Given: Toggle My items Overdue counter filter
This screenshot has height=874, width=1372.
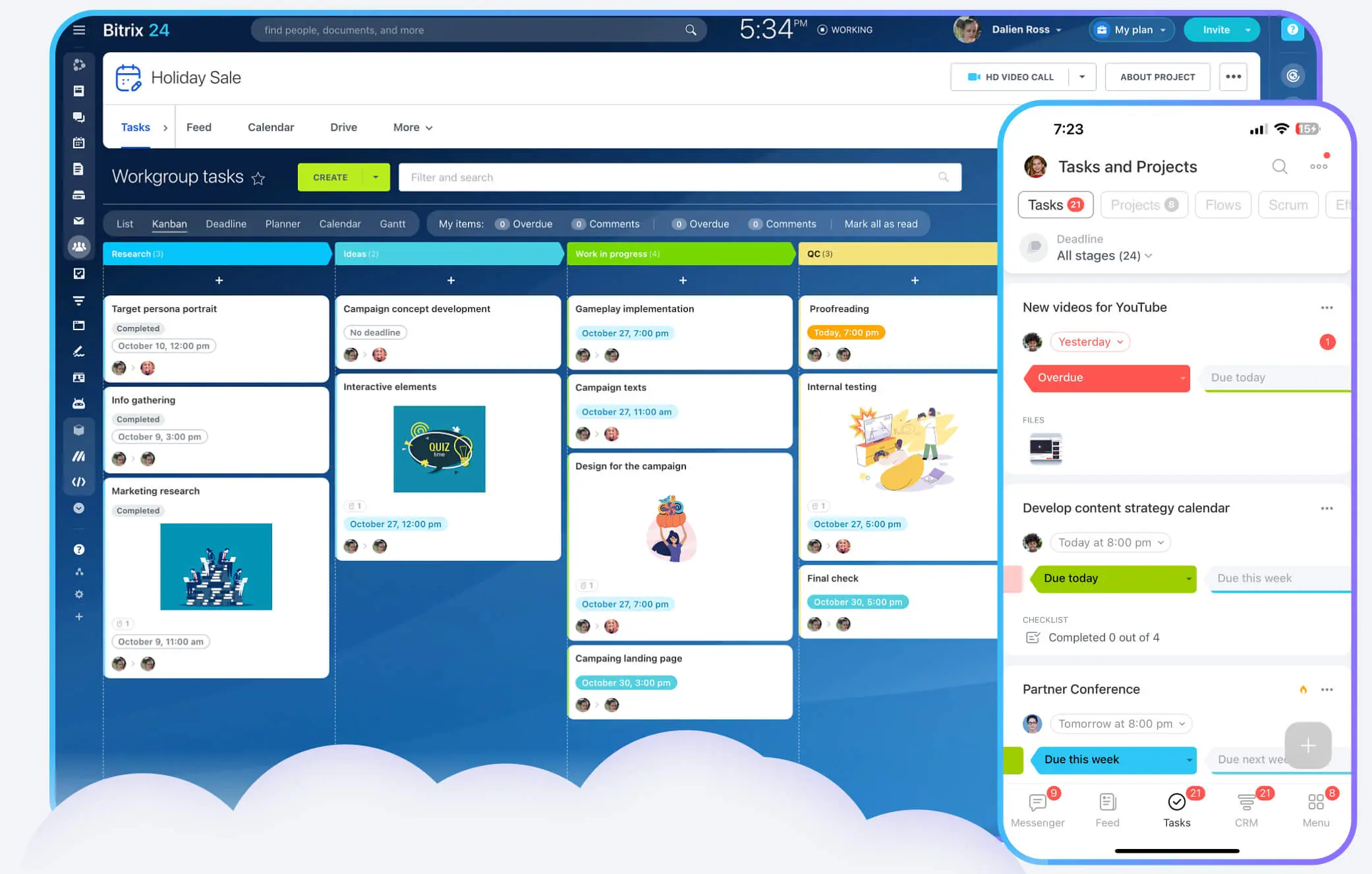Looking at the screenshot, I should [525, 224].
